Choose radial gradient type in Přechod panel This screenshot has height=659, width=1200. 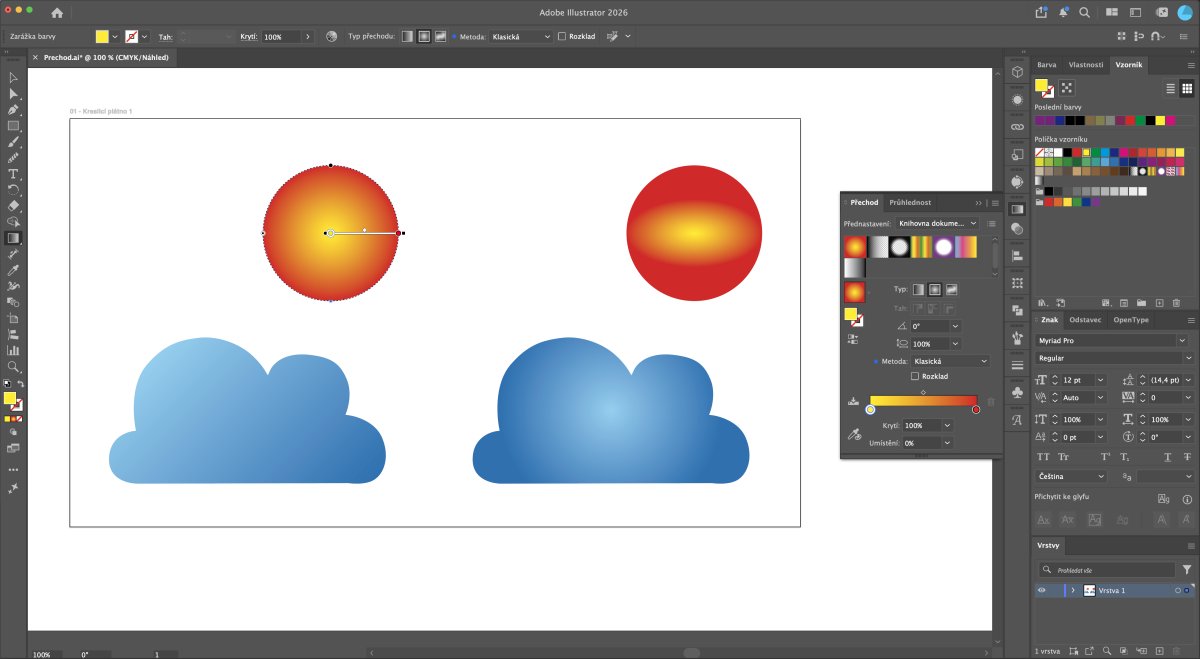pyautogui.click(x=935, y=289)
